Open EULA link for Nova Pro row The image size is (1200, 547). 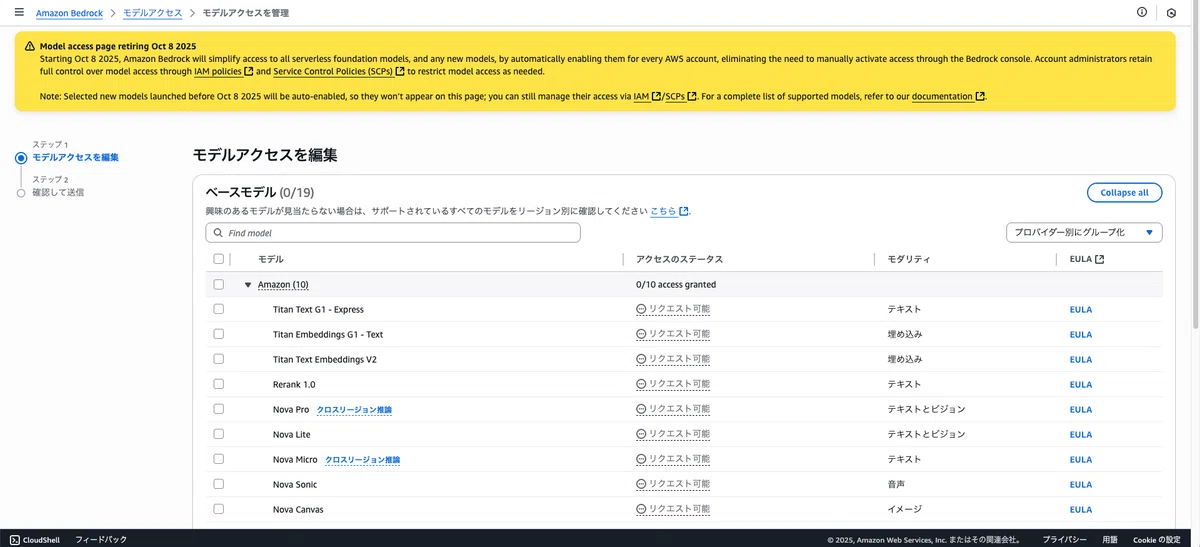pyautogui.click(x=1081, y=409)
